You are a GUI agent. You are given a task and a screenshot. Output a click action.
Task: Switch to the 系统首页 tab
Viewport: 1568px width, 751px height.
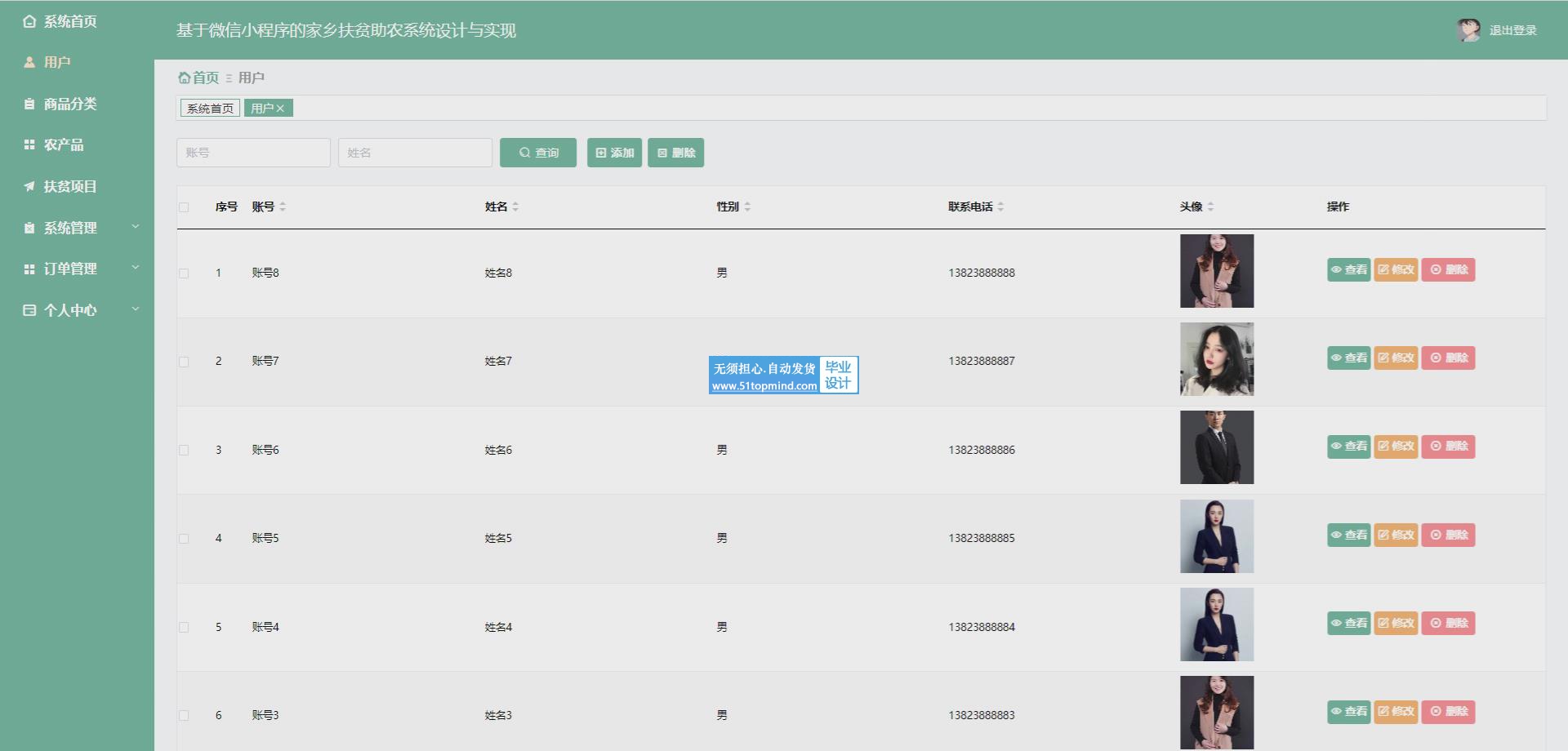210,109
